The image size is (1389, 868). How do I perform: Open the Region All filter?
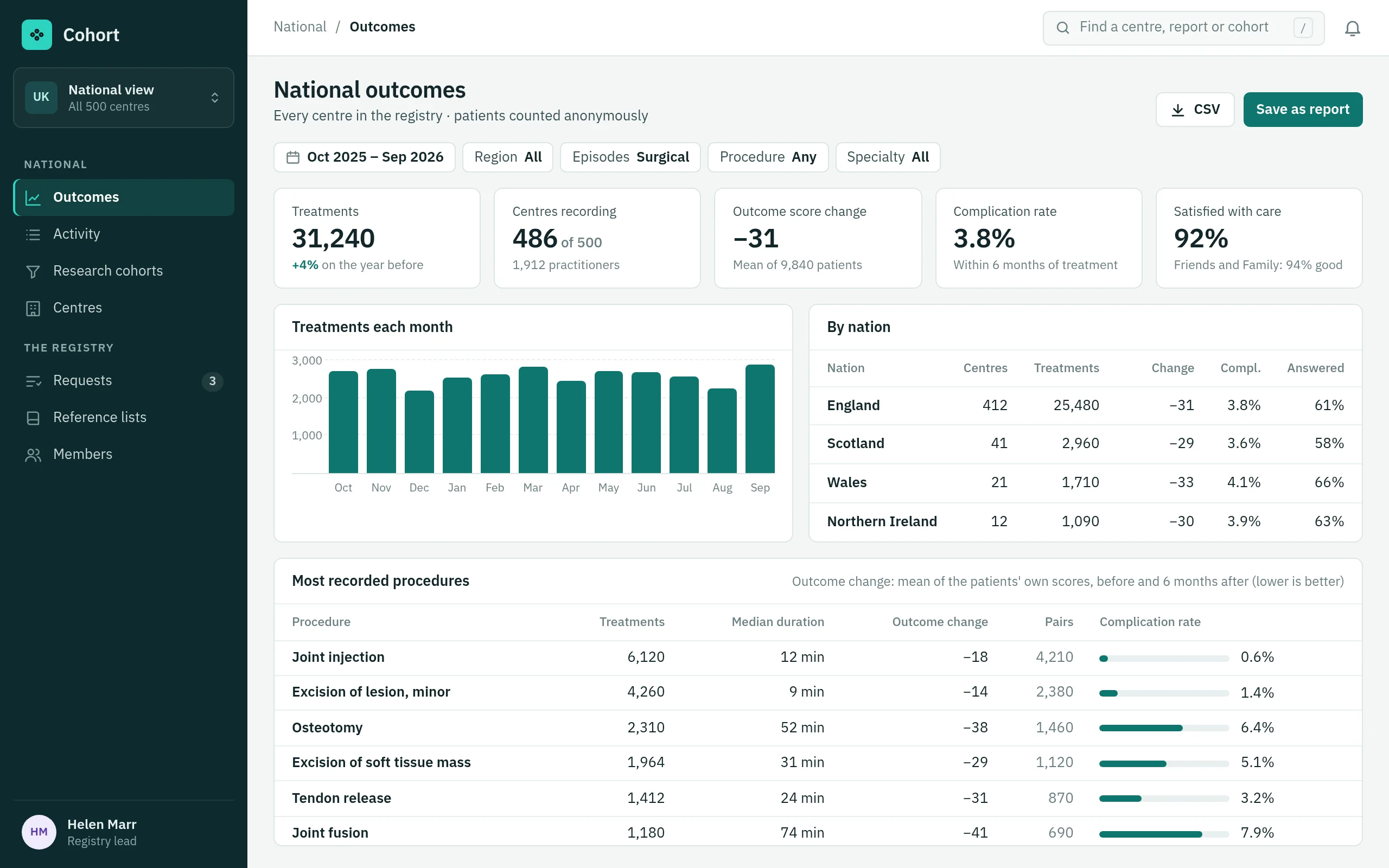pos(507,157)
